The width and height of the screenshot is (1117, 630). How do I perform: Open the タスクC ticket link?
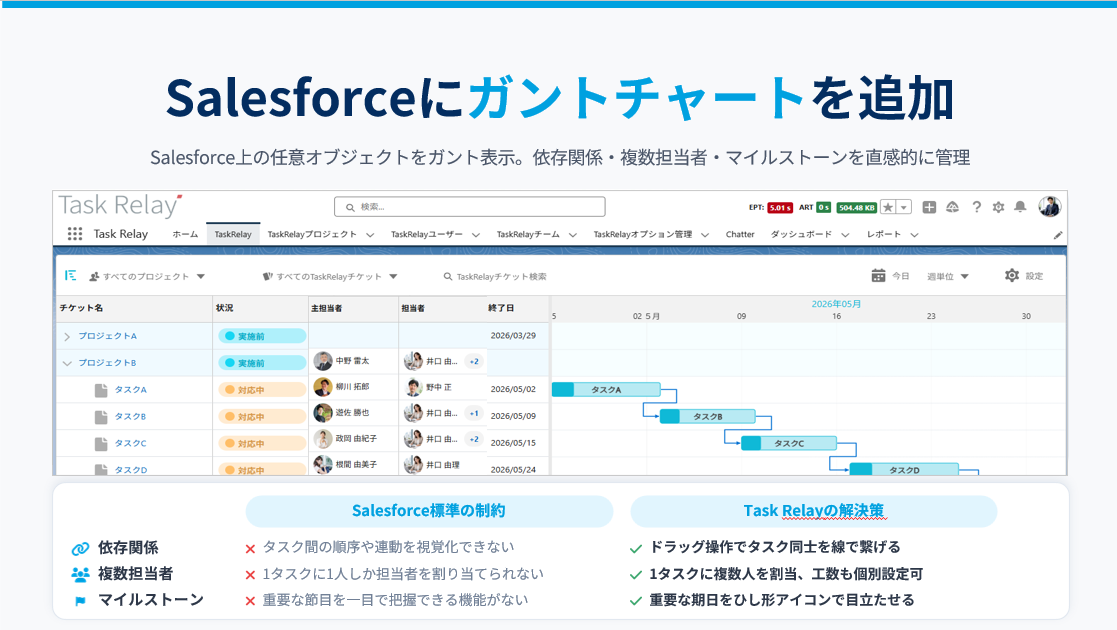coord(131,443)
